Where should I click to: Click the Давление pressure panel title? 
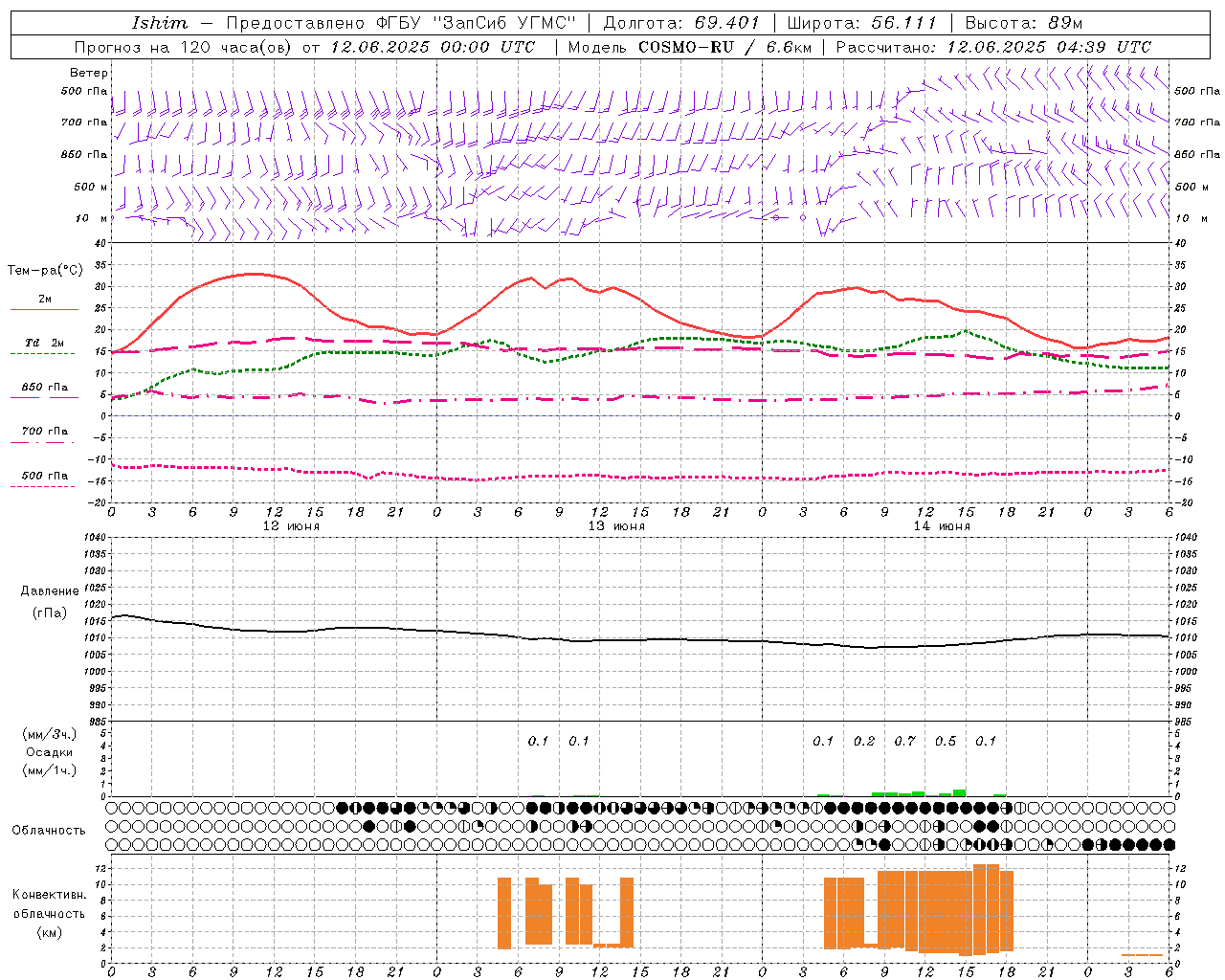coord(50,591)
